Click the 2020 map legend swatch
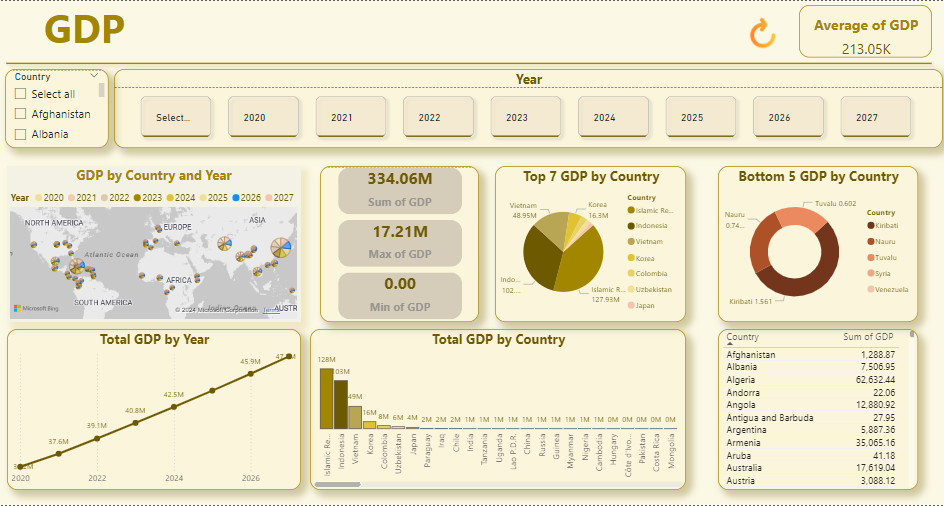This screenshot has height=506, width=944. 39,198
